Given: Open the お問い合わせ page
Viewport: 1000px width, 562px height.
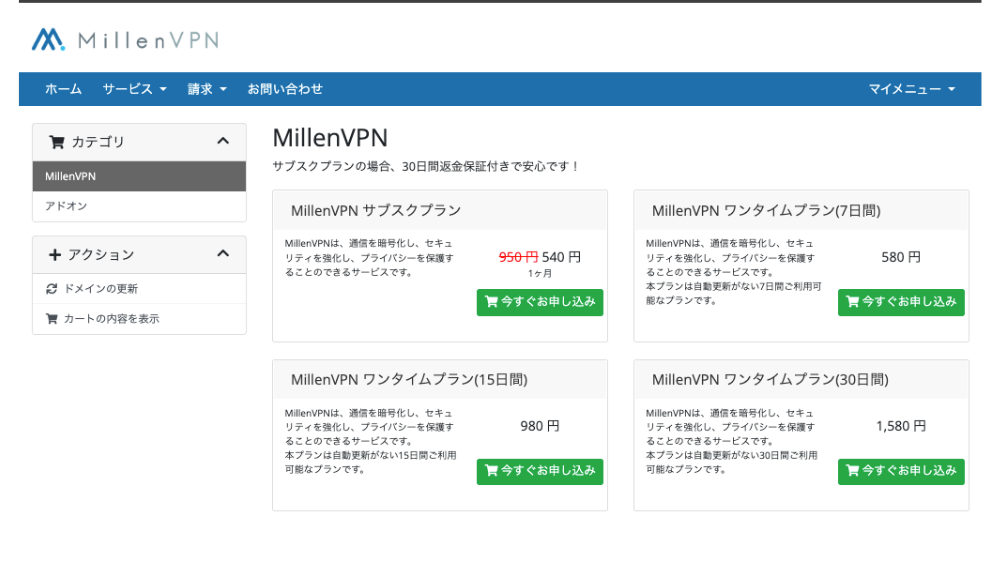Looking at the screenshot, I should click(x=285, y=89).
